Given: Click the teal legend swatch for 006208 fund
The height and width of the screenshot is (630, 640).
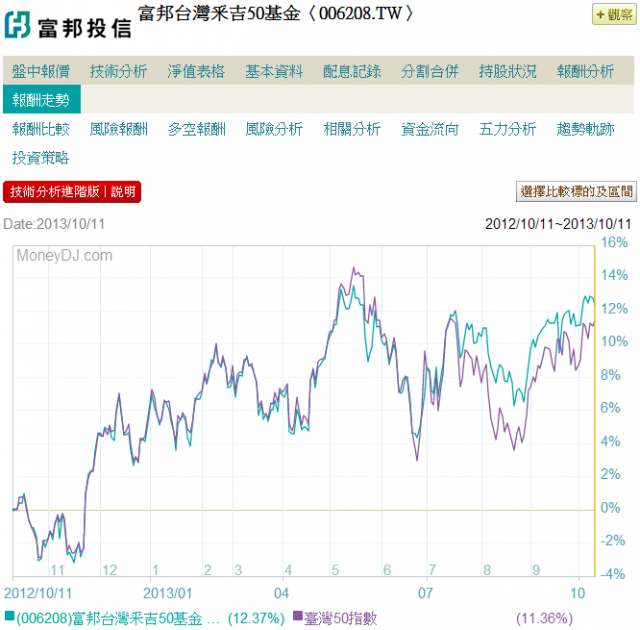Looking at the screenshot, I should pyautogui.click(x=9, y=615).
